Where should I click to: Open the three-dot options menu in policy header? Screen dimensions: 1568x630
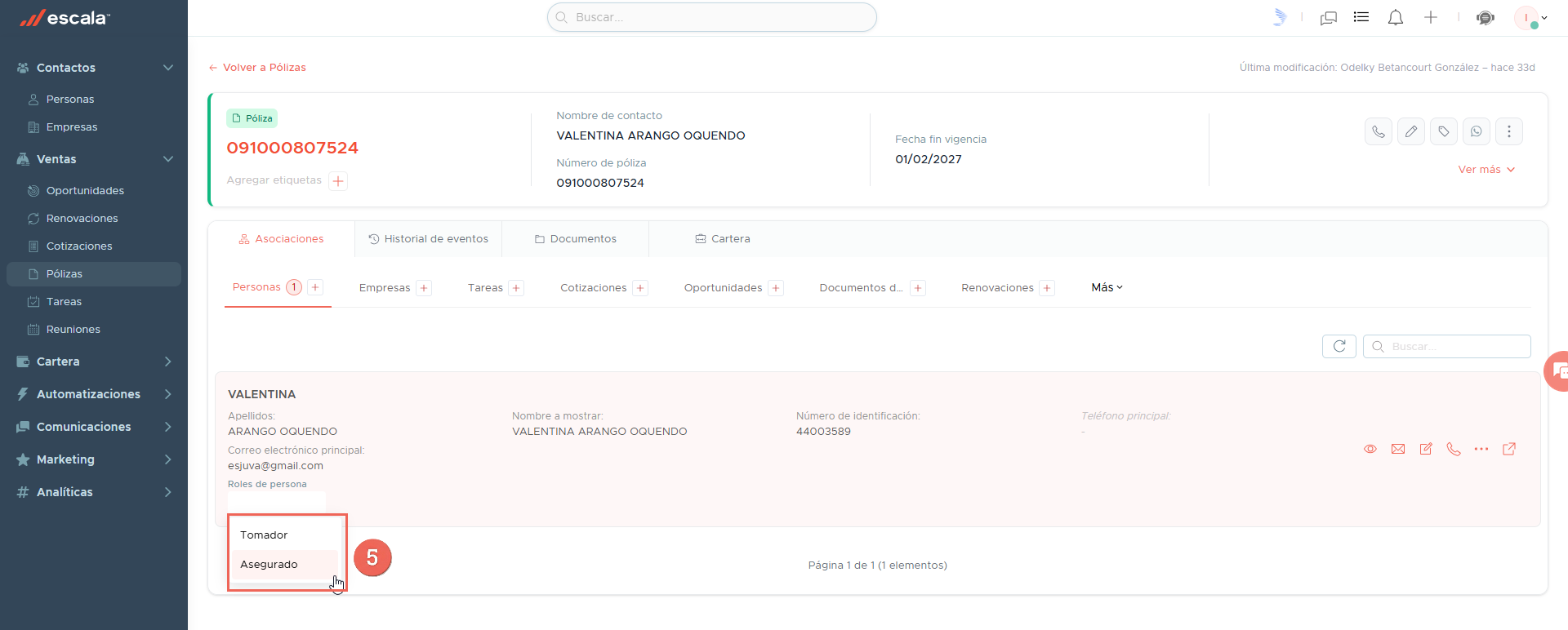[1509, 131]
